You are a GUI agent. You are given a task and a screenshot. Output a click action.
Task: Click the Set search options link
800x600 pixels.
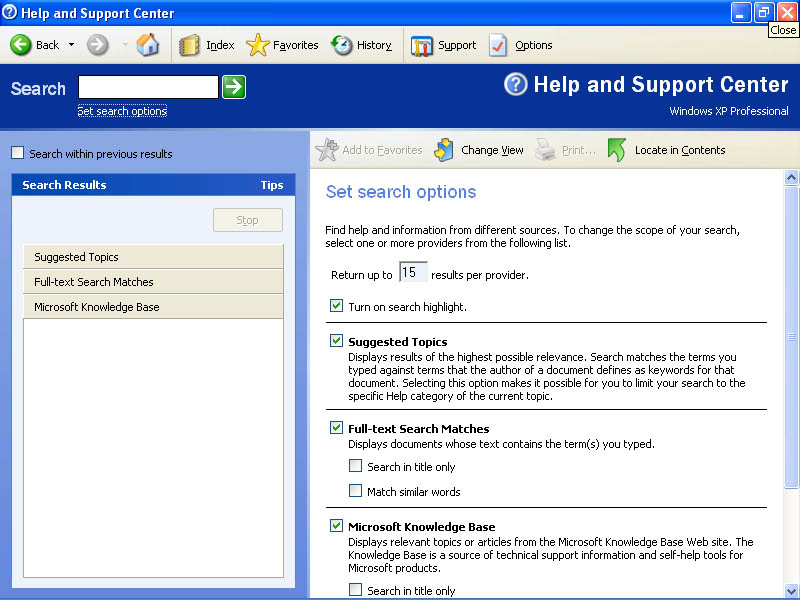pyautogui.click(x=122, y=111)
